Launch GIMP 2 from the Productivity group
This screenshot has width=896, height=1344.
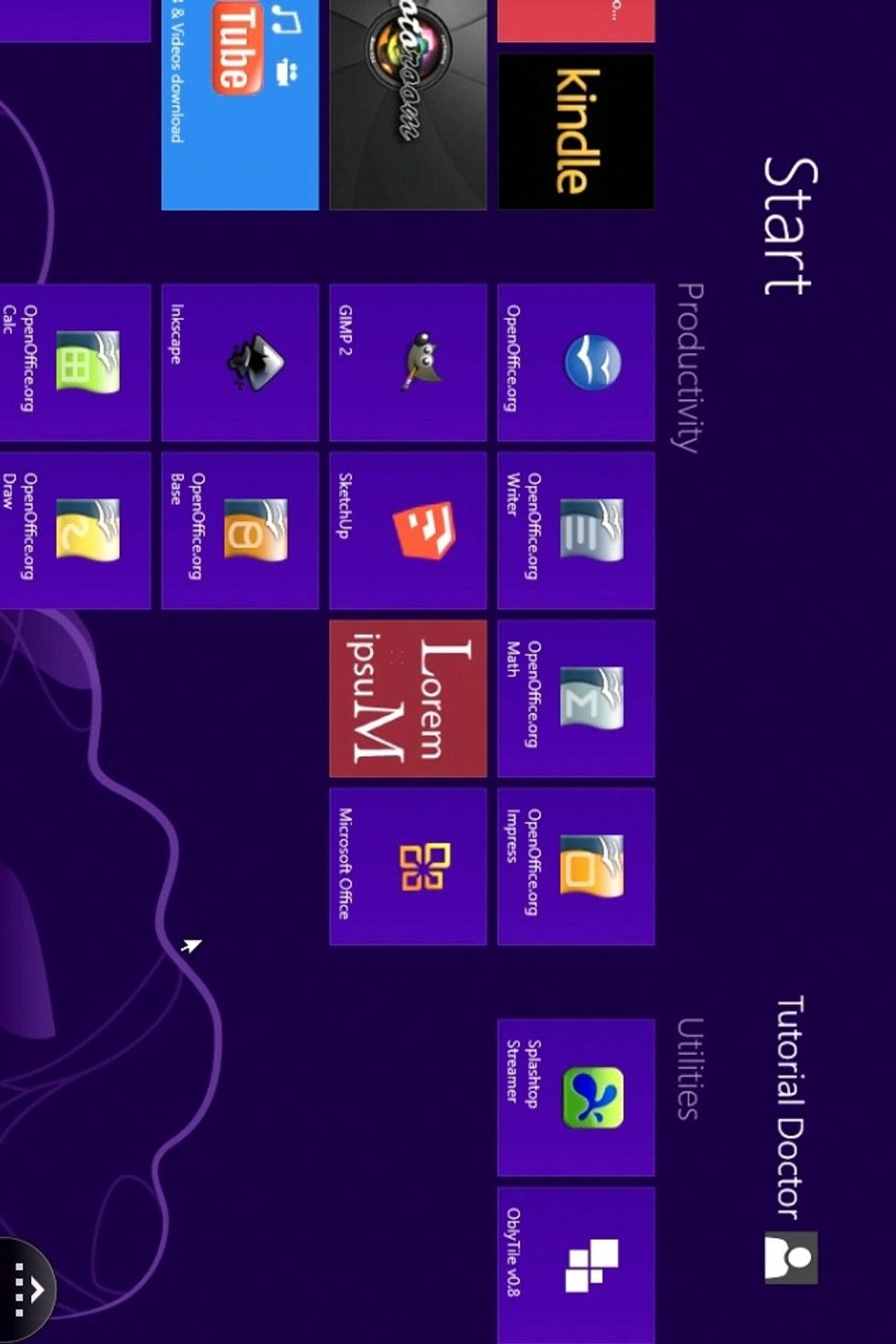click(408, 362)
